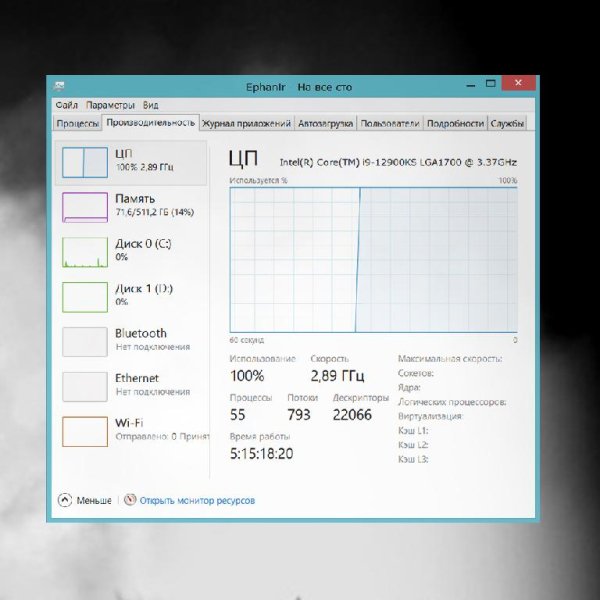Click the handles count 22066

point(352,415)
